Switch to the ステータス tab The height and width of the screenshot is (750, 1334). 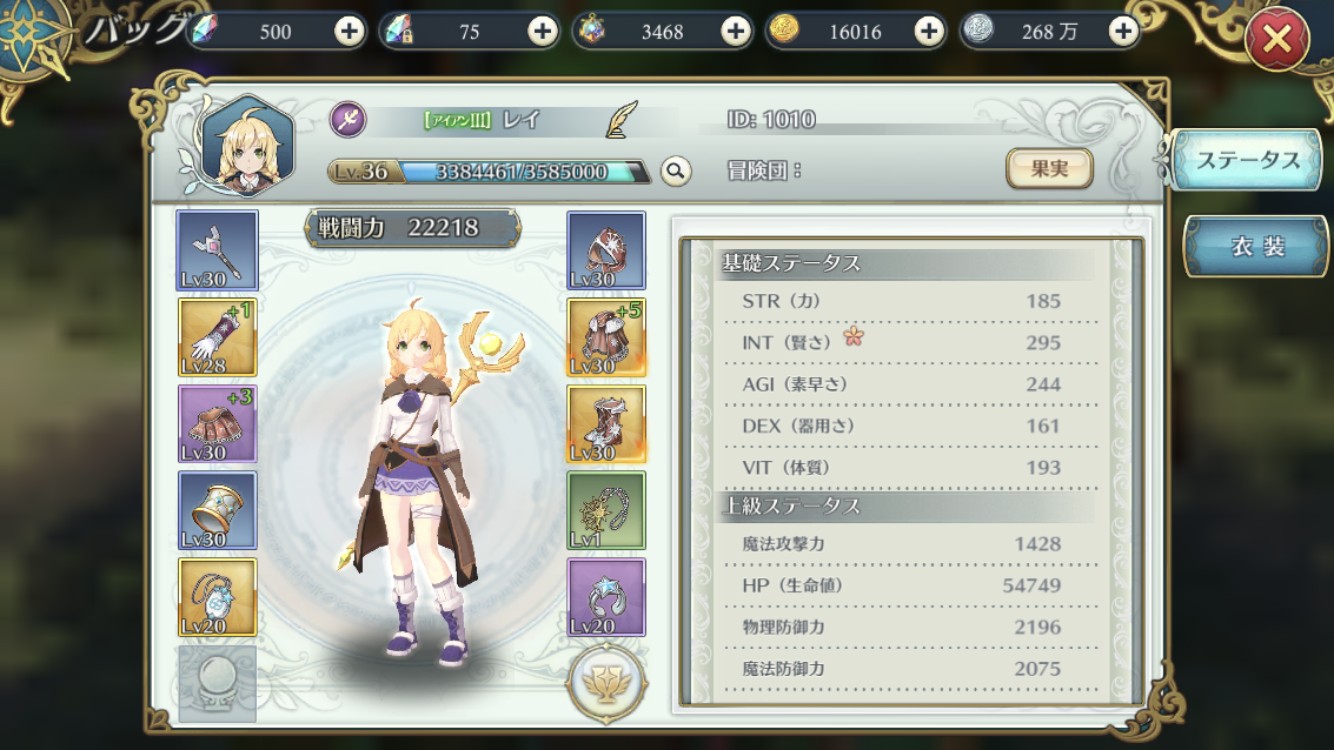(1247, 160)
